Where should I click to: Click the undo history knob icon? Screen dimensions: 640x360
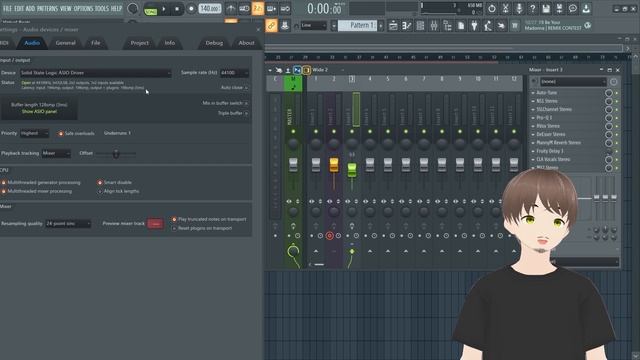[492, 9]
